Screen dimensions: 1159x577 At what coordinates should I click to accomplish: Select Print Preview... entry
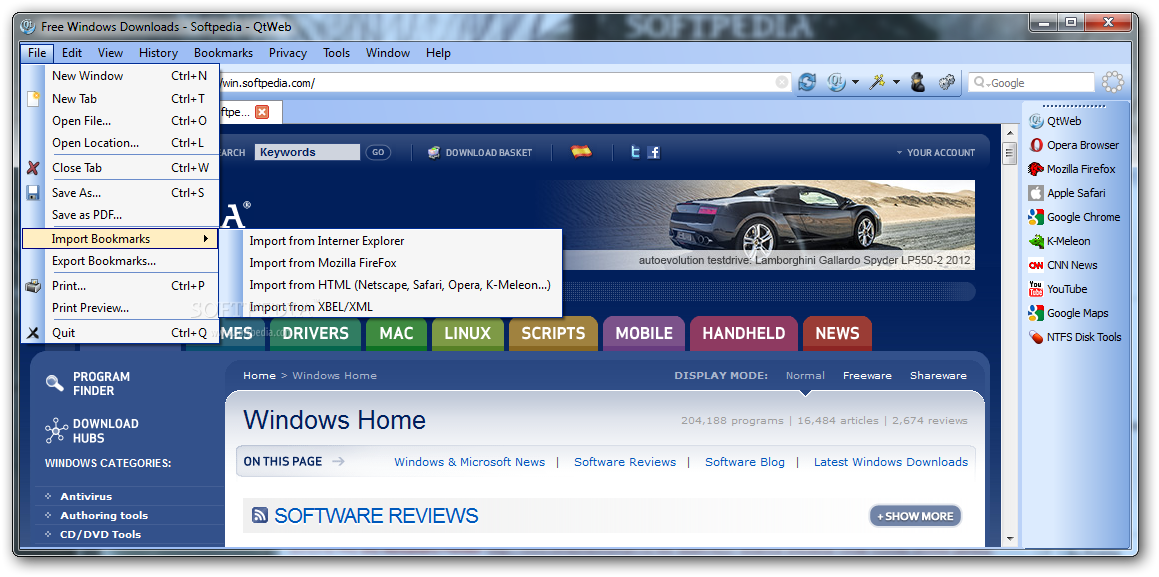(x=120, y=308)
